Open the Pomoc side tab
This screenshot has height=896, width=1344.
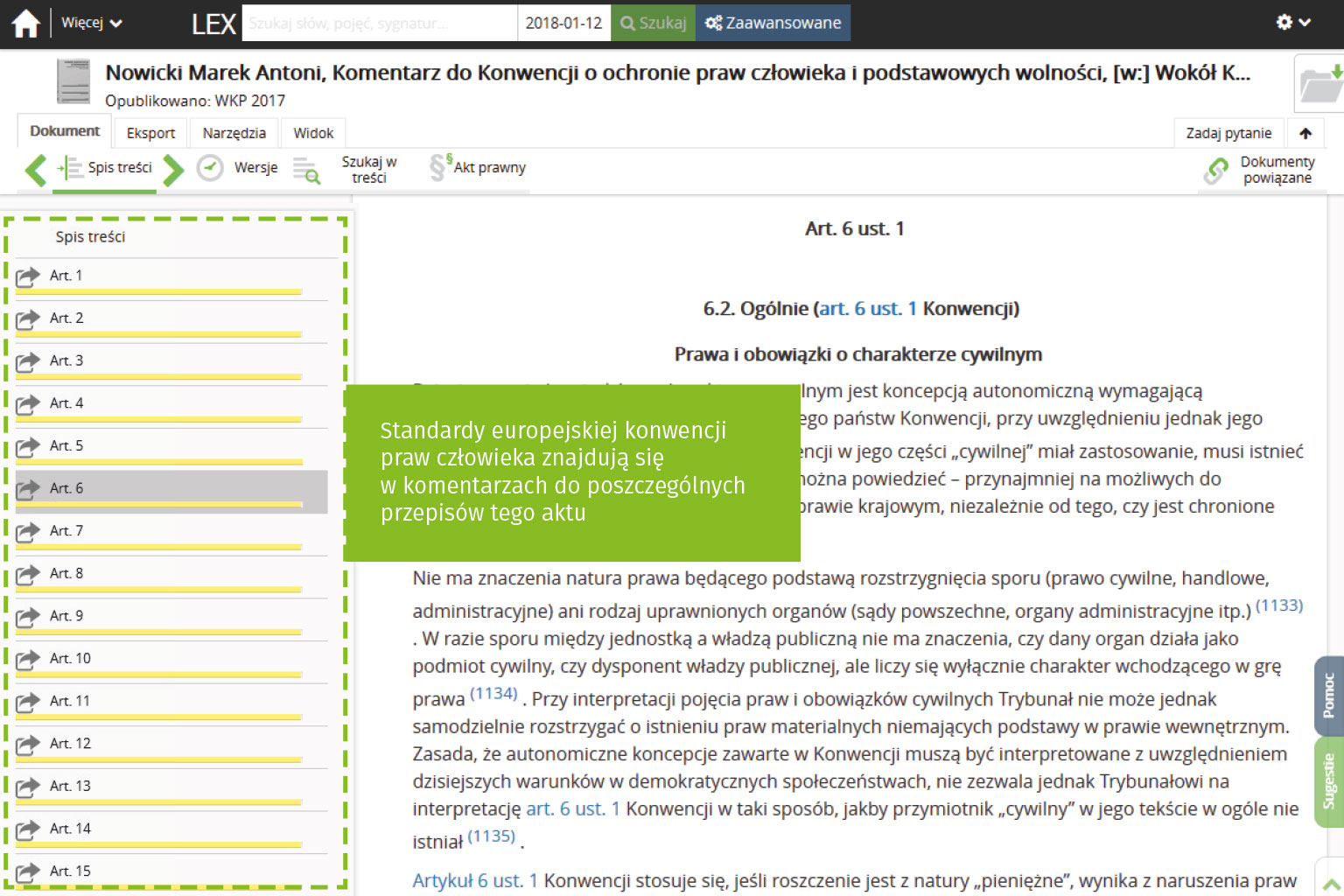(x=1328, y=696)
